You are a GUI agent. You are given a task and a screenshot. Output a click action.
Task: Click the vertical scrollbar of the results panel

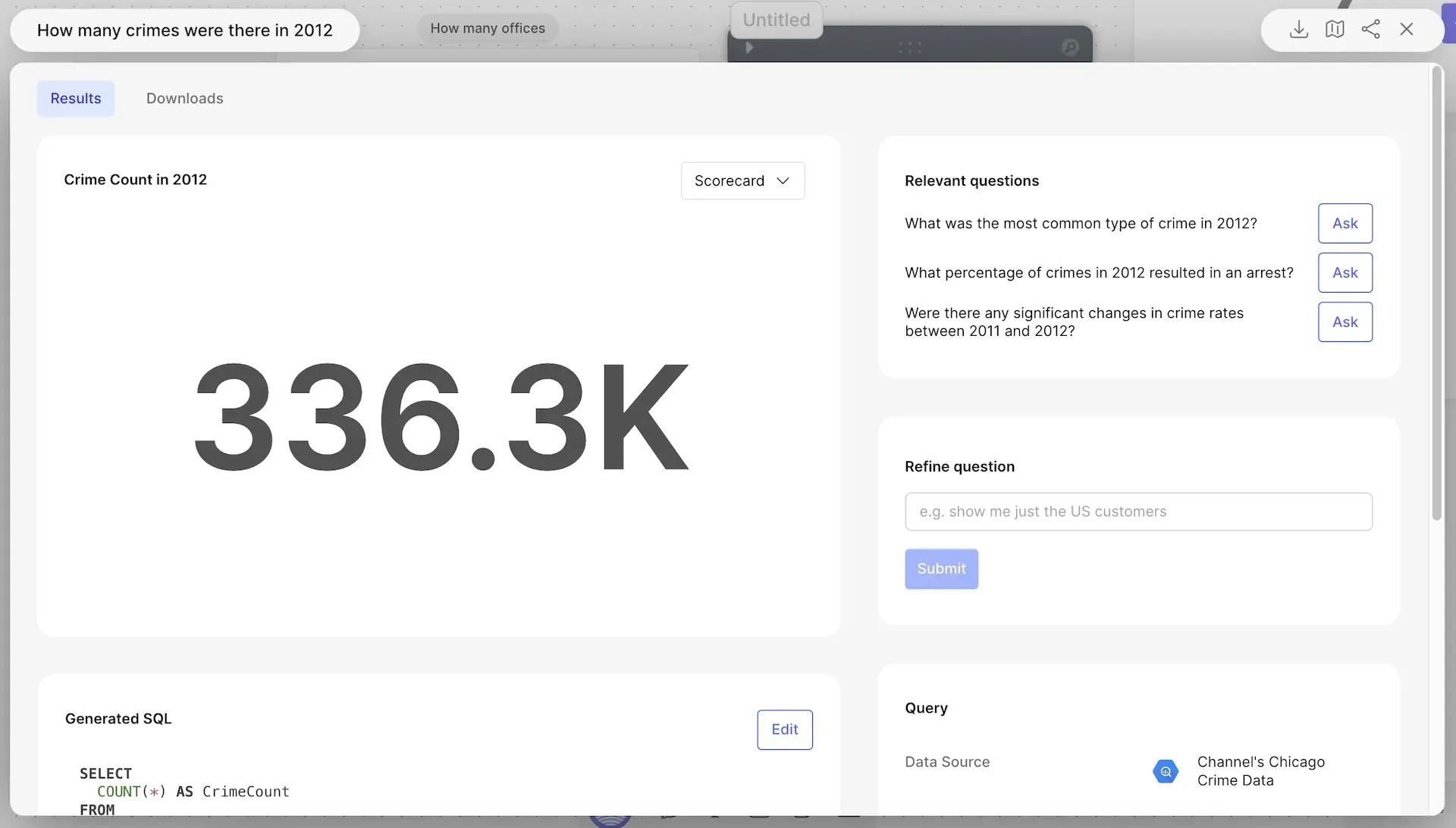[x=1436, y=293]
